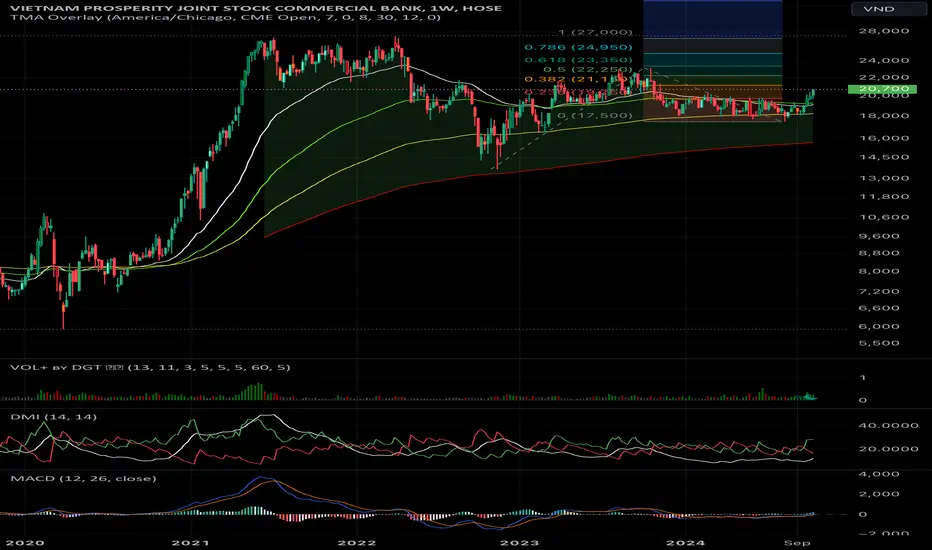Click the 28,000 price axis label
The width and height of the screenshot is (932, 550).
click(884, 31)
